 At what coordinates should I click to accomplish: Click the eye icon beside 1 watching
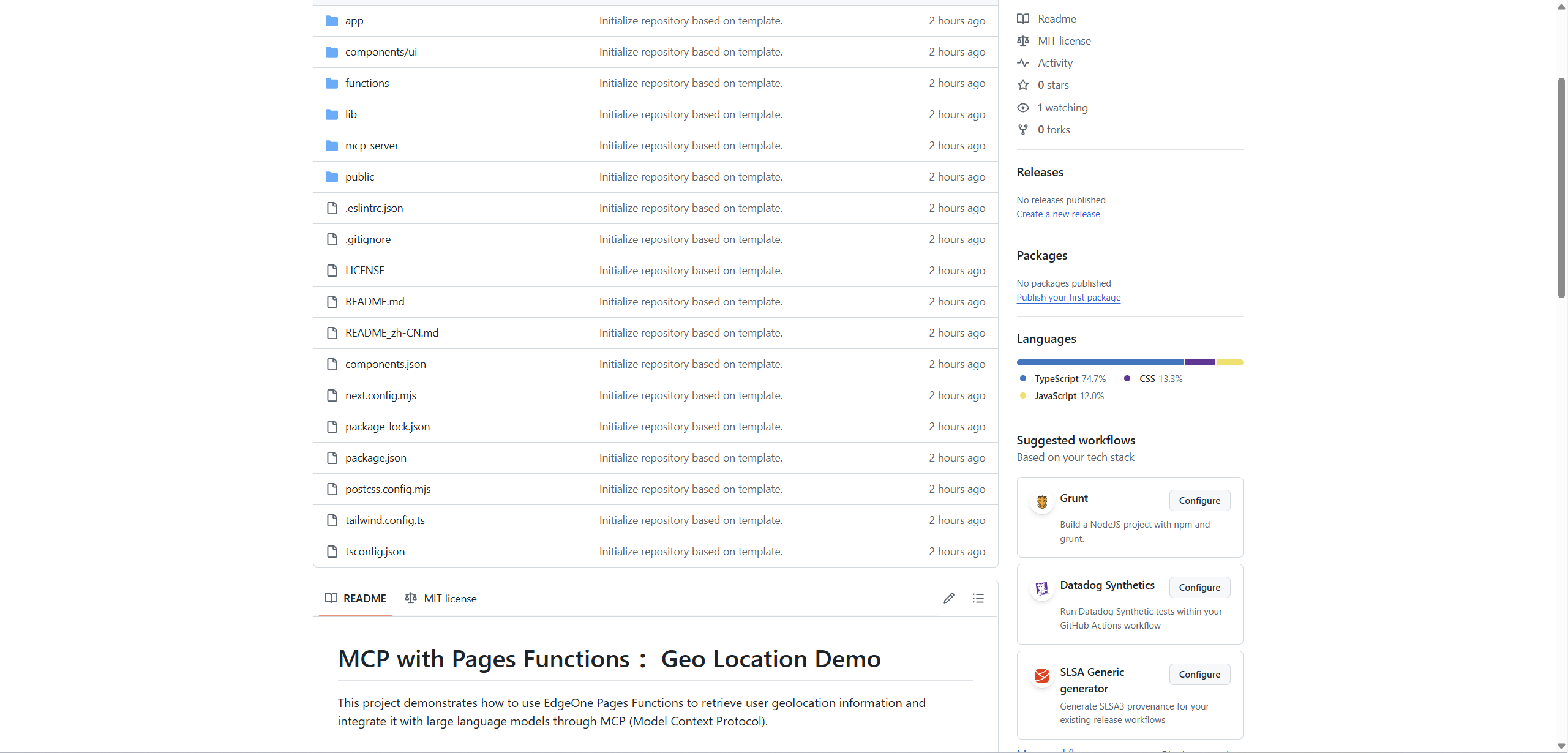point(1023,108)
